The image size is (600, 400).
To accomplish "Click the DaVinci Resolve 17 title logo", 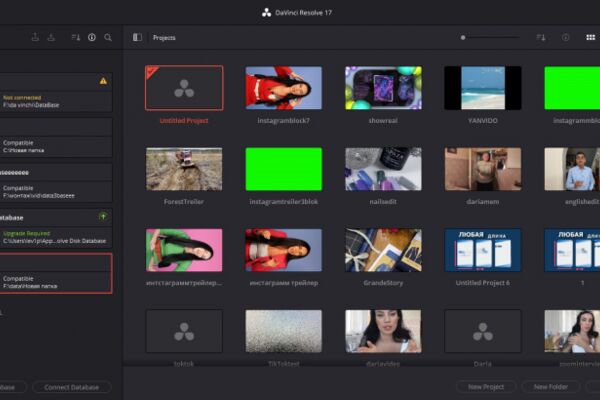I will point(266,13).
